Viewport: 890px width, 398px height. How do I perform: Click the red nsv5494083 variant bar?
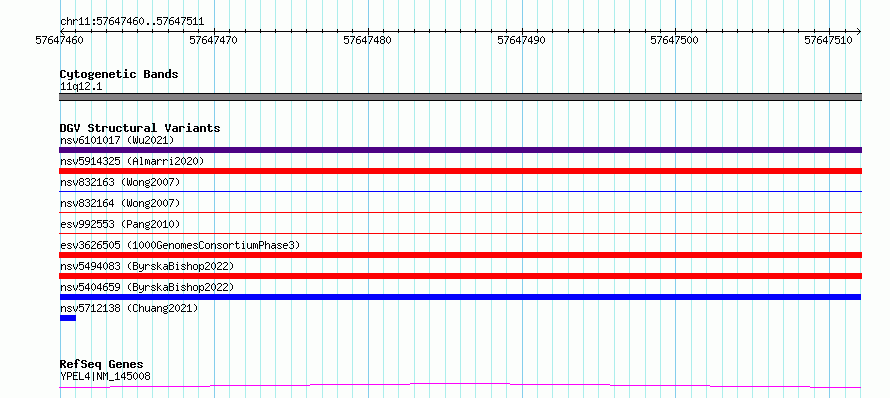coord(460,276)
